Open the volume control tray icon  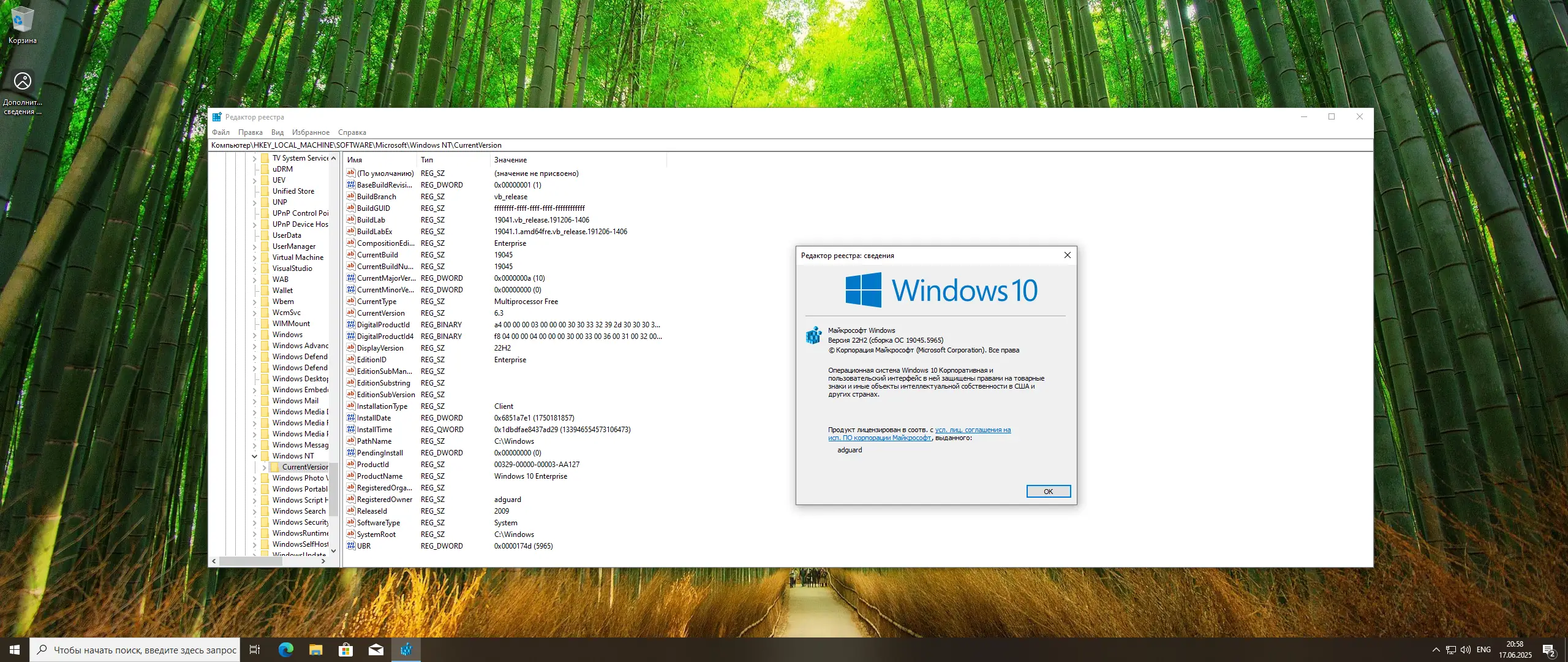click(x=1465, y=650)
